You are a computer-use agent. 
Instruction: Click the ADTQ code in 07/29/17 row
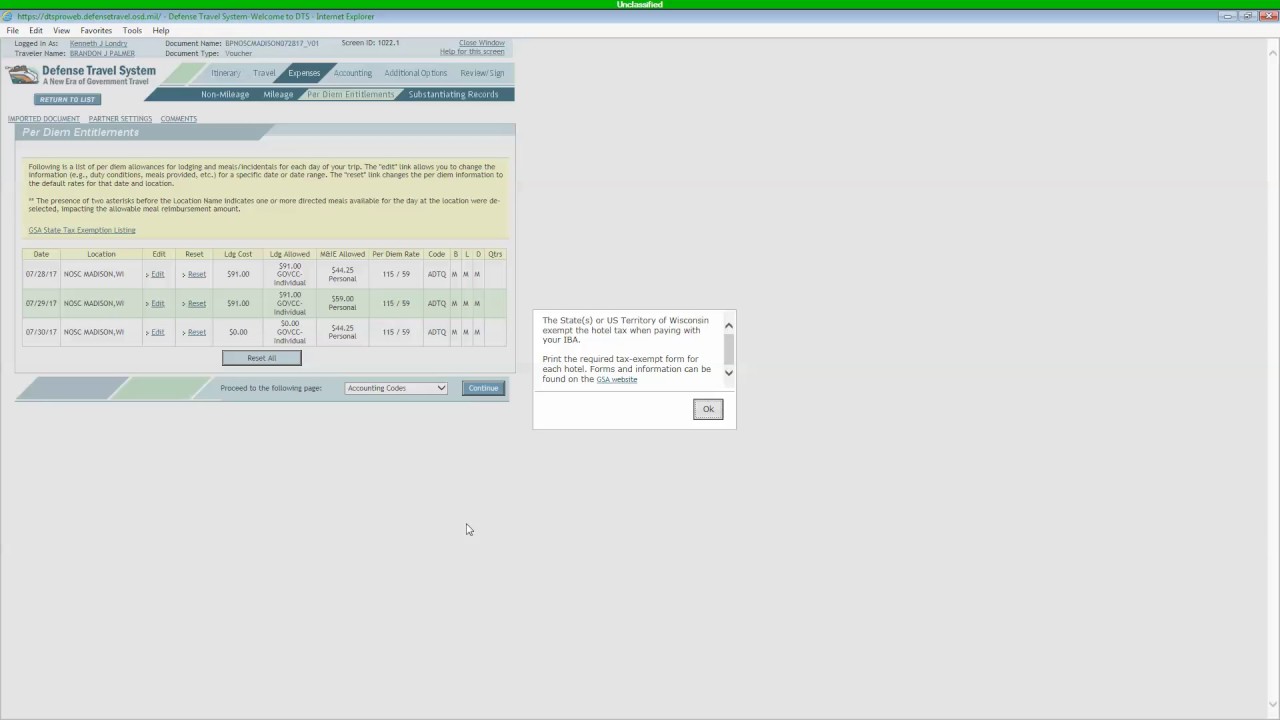click(437, 303)
